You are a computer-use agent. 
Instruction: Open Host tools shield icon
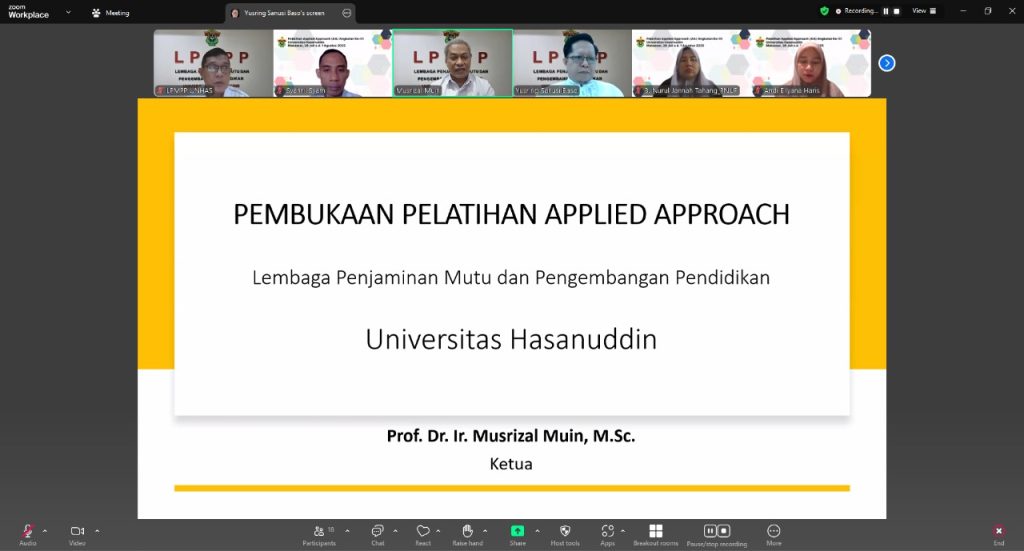pyautogui.click(x=565, y=531)
